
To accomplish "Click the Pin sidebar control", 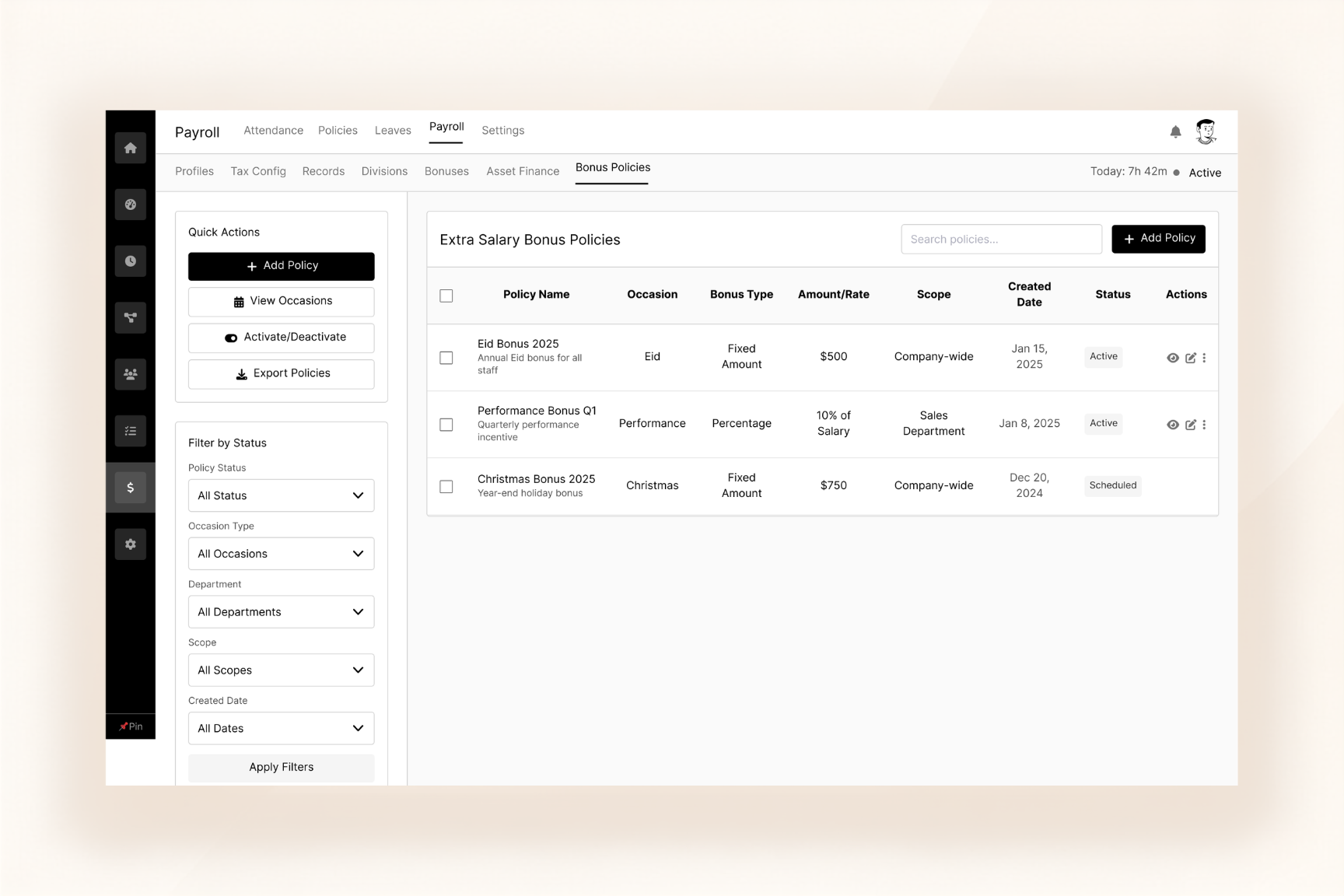I will (131, 726).
